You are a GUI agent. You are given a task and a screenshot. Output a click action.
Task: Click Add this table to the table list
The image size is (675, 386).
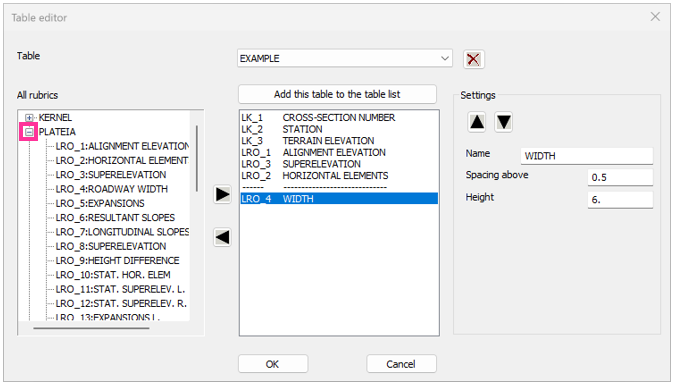tap(337, 94)
